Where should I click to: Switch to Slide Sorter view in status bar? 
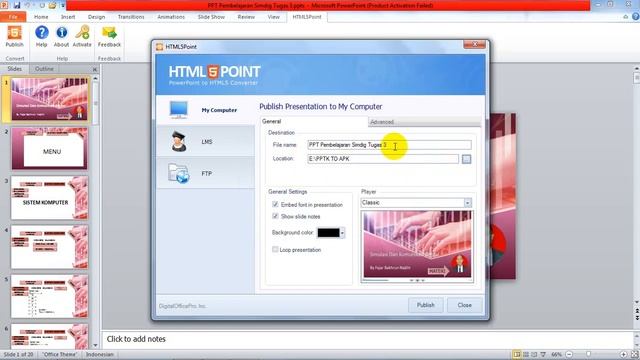click(x=526, y=354)
